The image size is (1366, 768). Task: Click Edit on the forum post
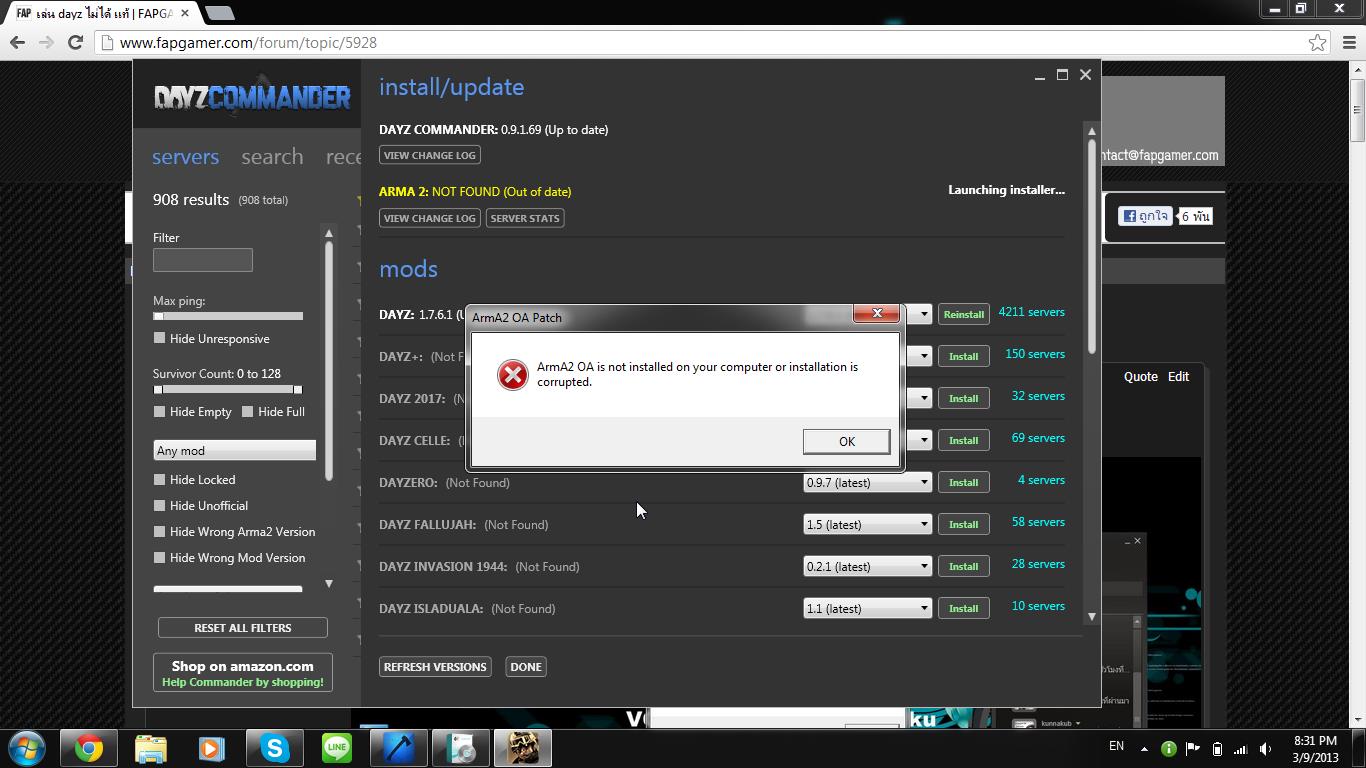[1179, 376]
